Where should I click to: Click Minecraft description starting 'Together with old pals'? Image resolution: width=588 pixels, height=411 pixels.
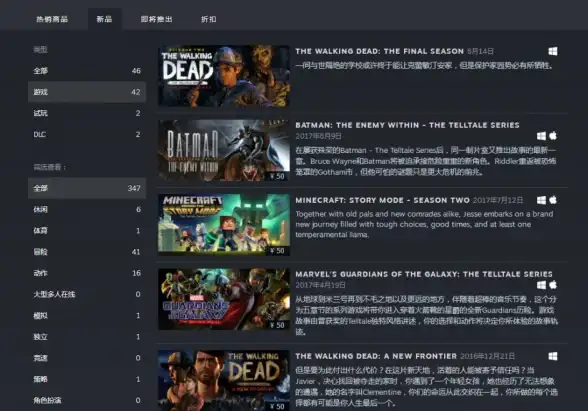424,224
